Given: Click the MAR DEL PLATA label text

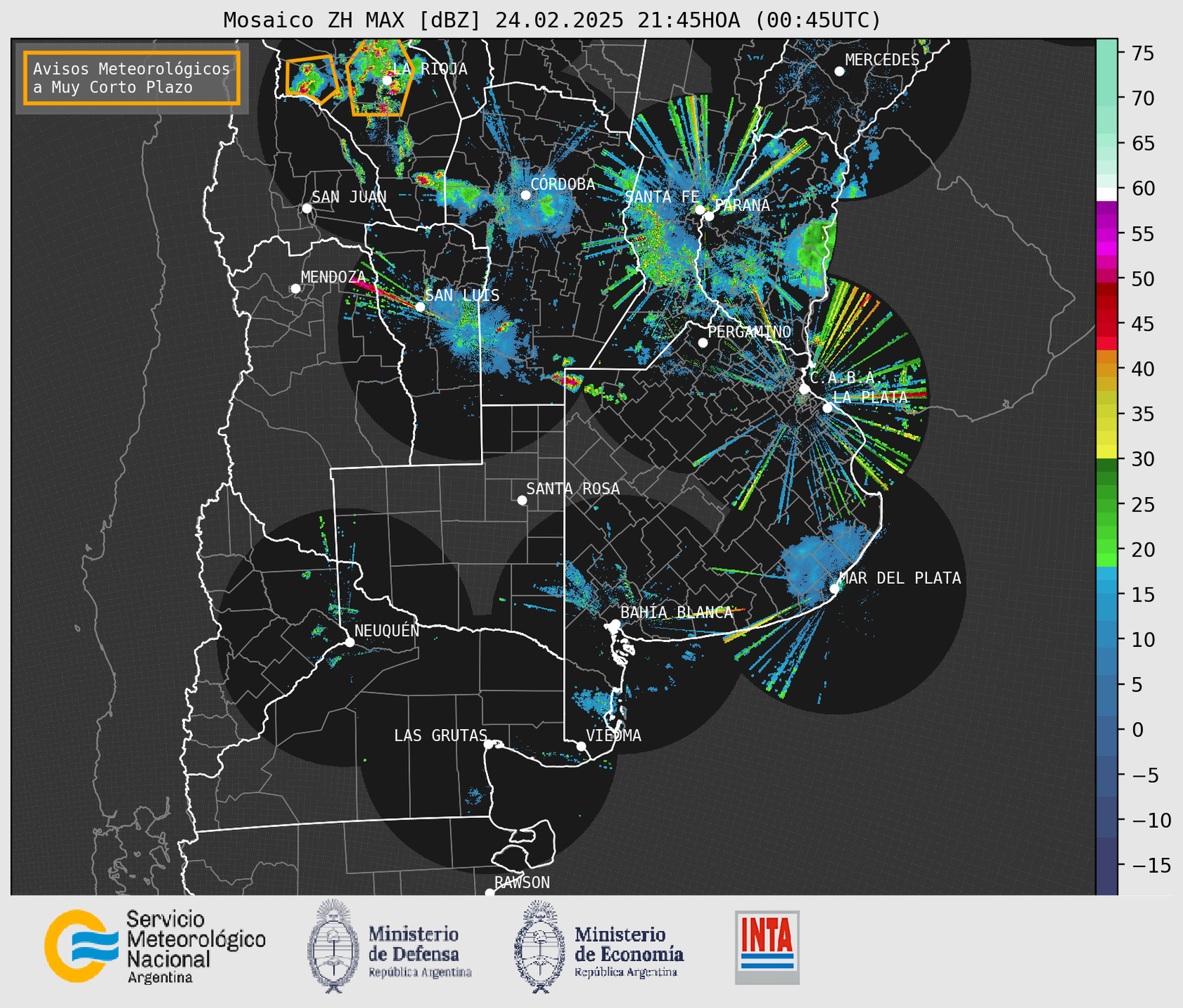Looking at the screenshot, I should pos(900,578).
